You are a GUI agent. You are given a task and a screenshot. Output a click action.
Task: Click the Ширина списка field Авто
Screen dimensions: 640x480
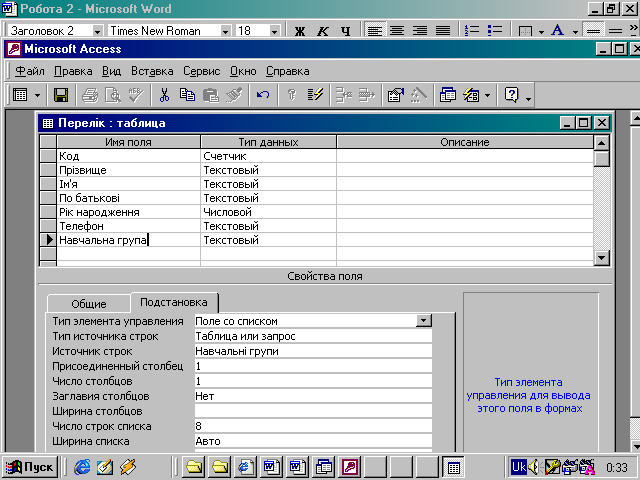(313, 441)
